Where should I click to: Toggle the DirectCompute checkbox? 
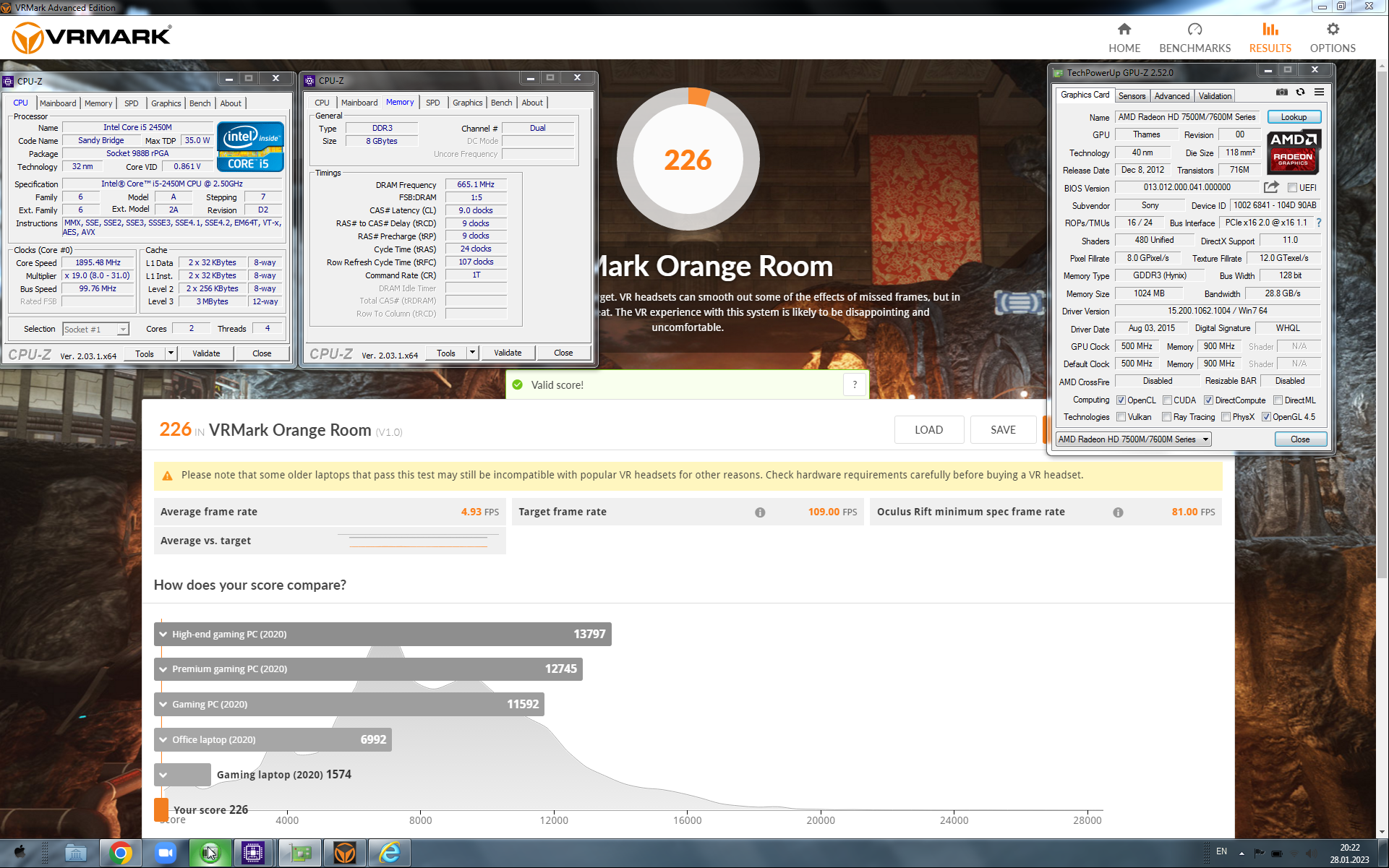pyautogui.click(x=1208, y=400)
